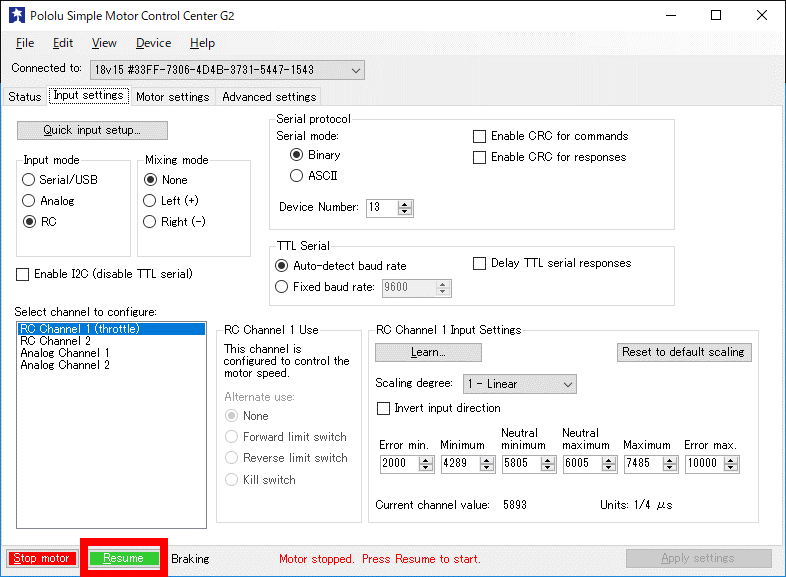Open the Device menu

coord(153,43)
